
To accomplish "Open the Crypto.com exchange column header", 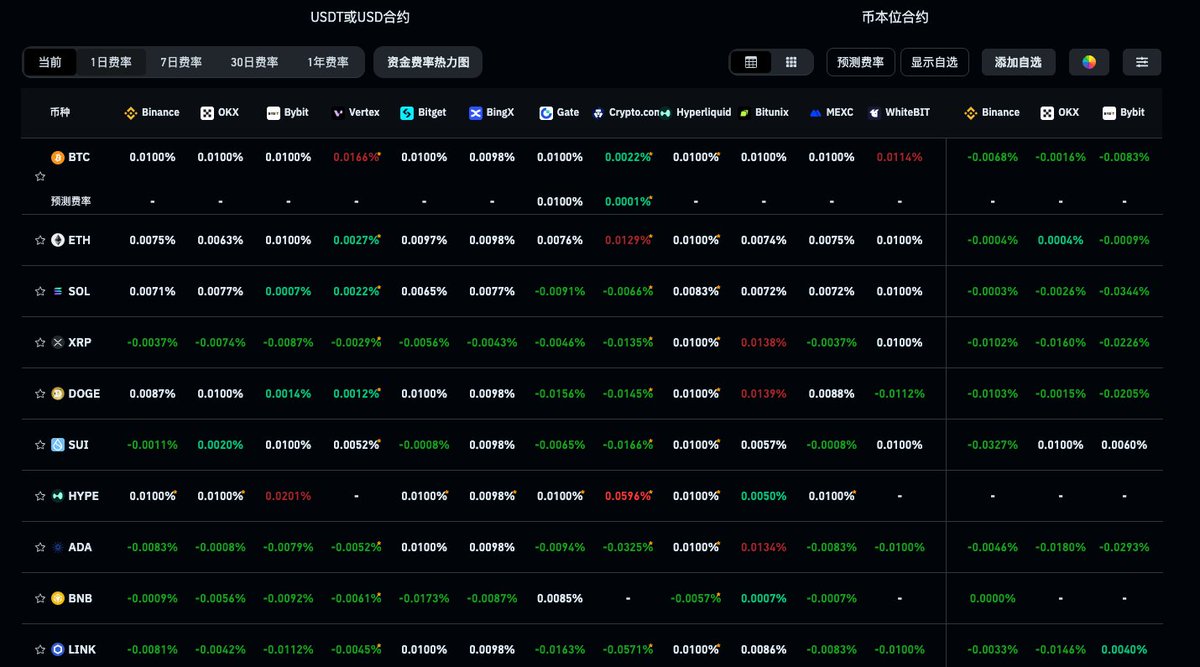I will coord(627,113).
